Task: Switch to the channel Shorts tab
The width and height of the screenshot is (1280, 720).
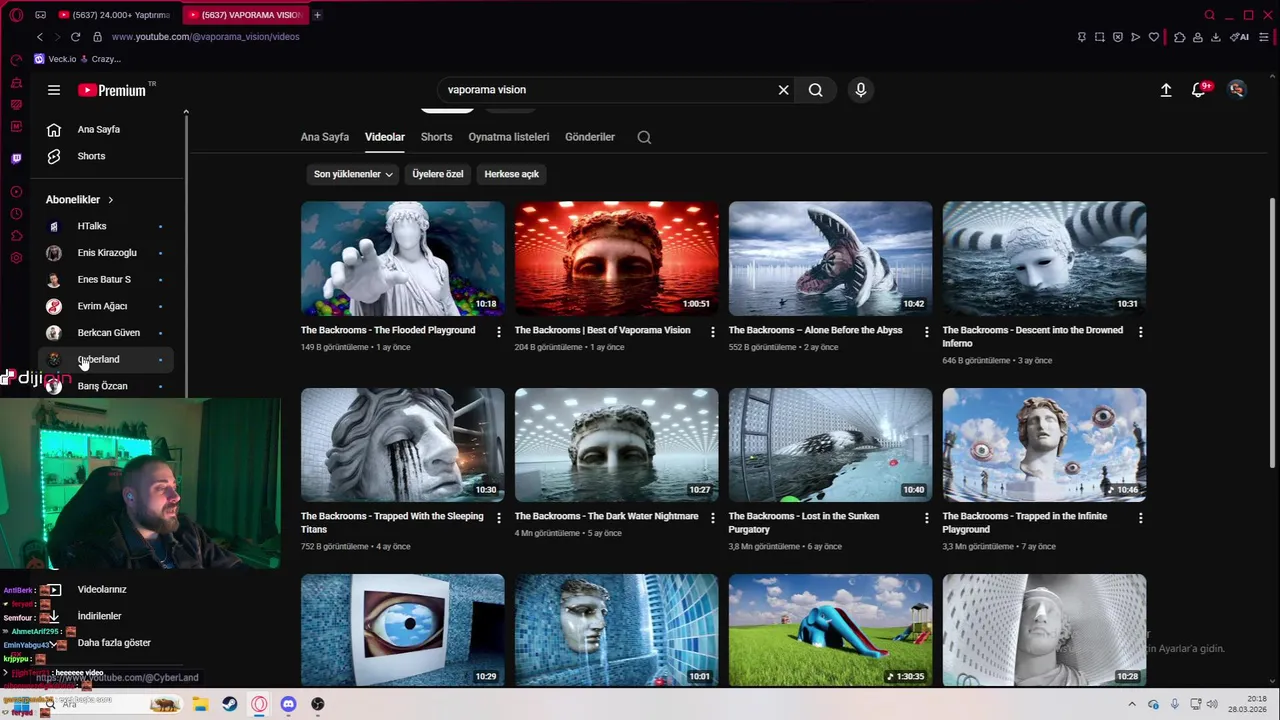Action: pos(436,137)
